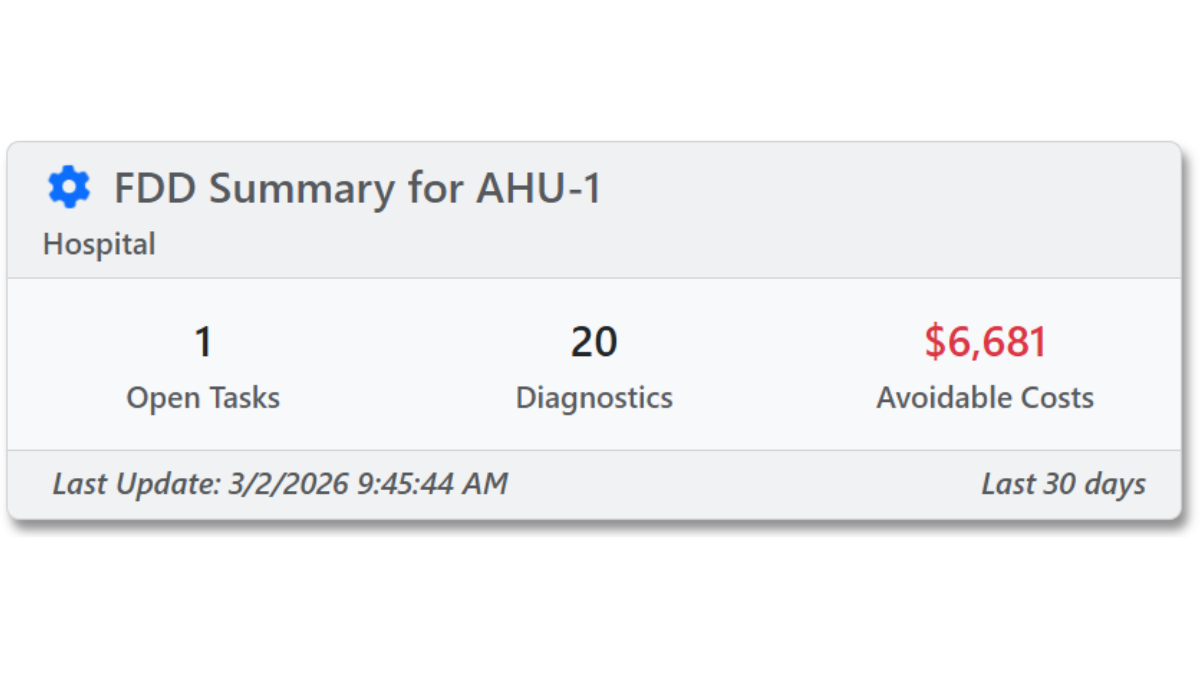Open the "Open Tasks" label
Image resolution: width=1200 pixels, height=675 pixels.
point(203,398)
